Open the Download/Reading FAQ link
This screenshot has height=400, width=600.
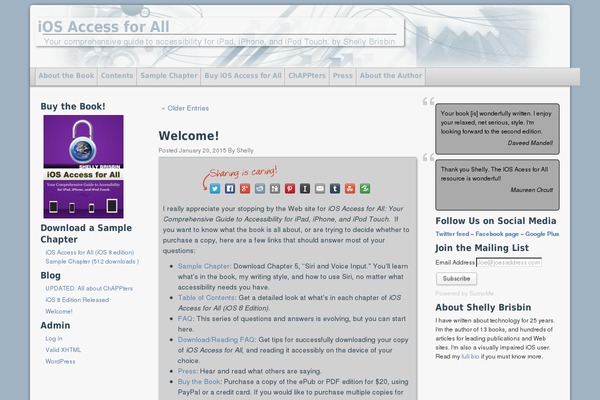click(x=216, y=340)
